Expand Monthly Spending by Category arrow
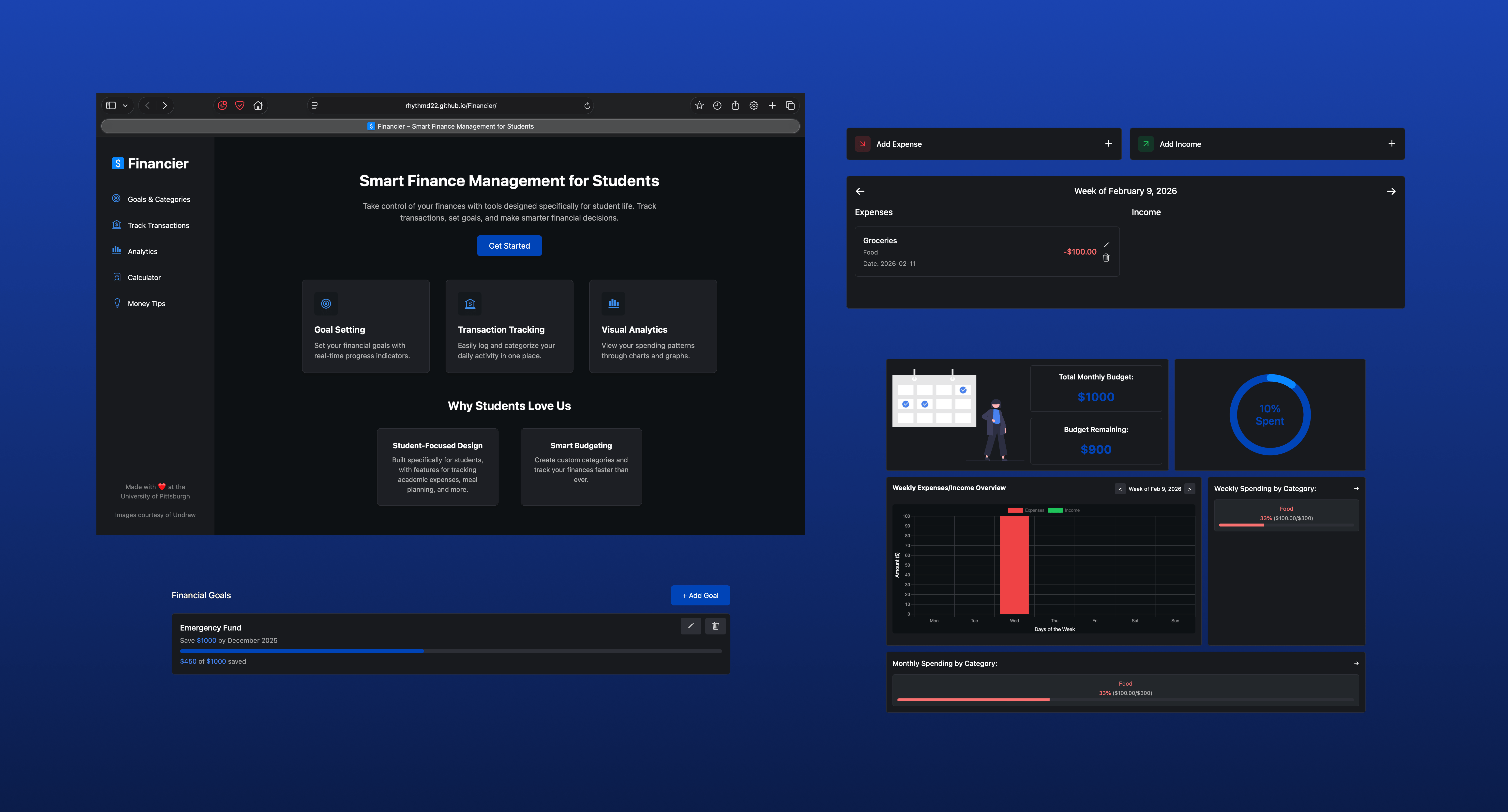1508x812 pixels. coord(1356,663)
